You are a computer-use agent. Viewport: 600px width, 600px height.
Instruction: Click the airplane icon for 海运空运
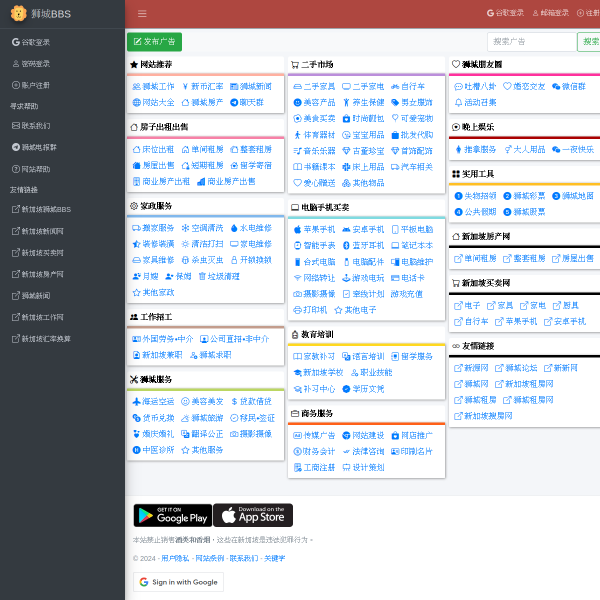tap(135, 401)
